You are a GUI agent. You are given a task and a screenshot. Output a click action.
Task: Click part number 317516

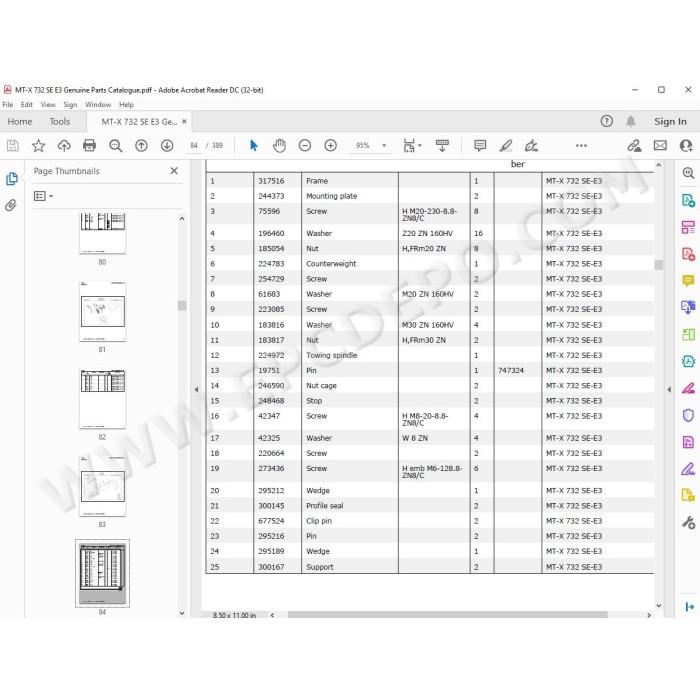(x=271, y=181)
